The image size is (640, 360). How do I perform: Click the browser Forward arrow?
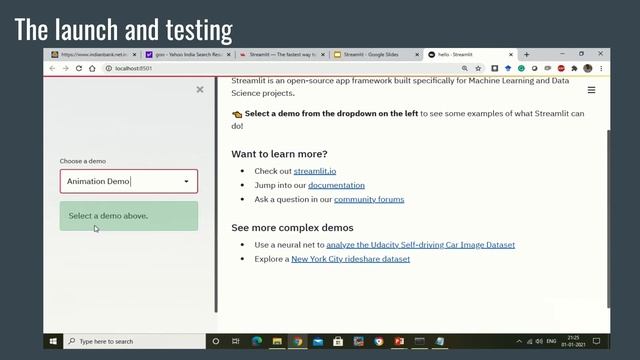point(66,69)
